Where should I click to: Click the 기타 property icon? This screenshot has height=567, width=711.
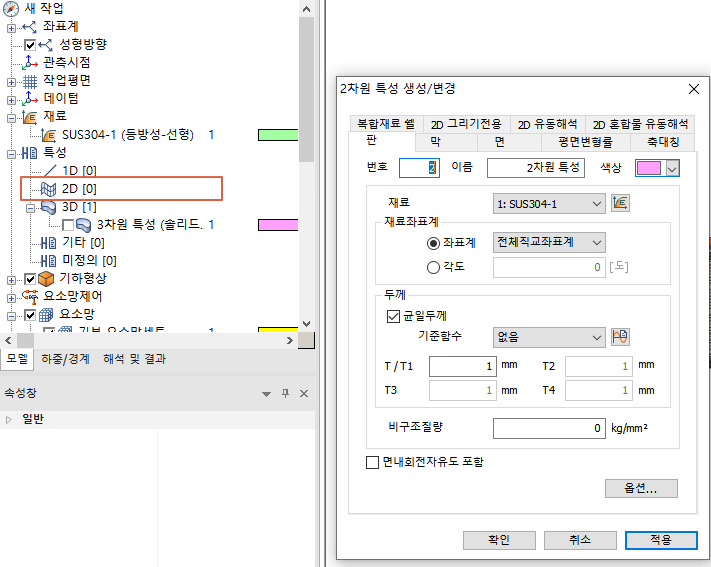coord(49,243)
